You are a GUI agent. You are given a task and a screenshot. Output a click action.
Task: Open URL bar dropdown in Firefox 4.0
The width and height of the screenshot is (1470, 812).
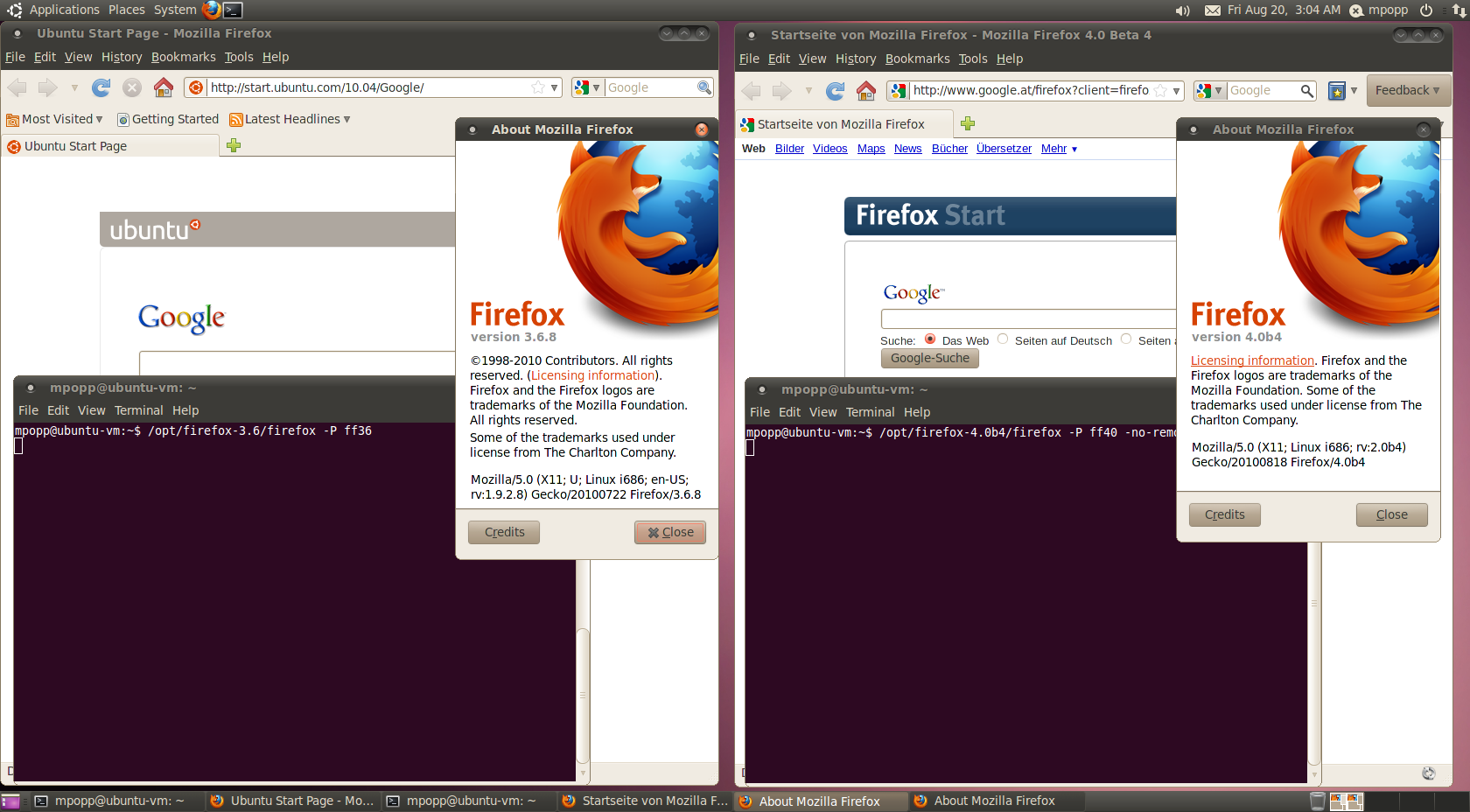click(1177, 90)
